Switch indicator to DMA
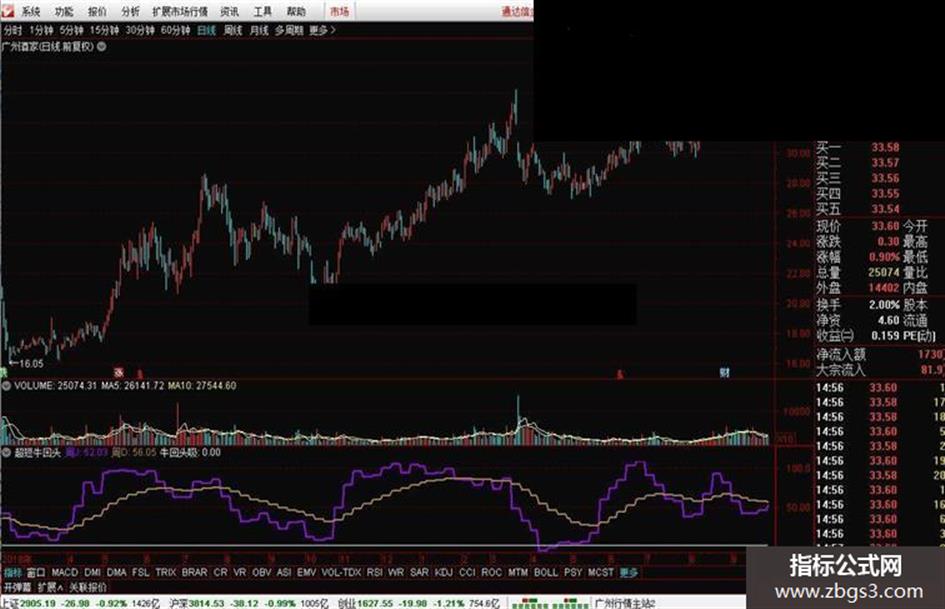945x609 pixels. (116, 573)
